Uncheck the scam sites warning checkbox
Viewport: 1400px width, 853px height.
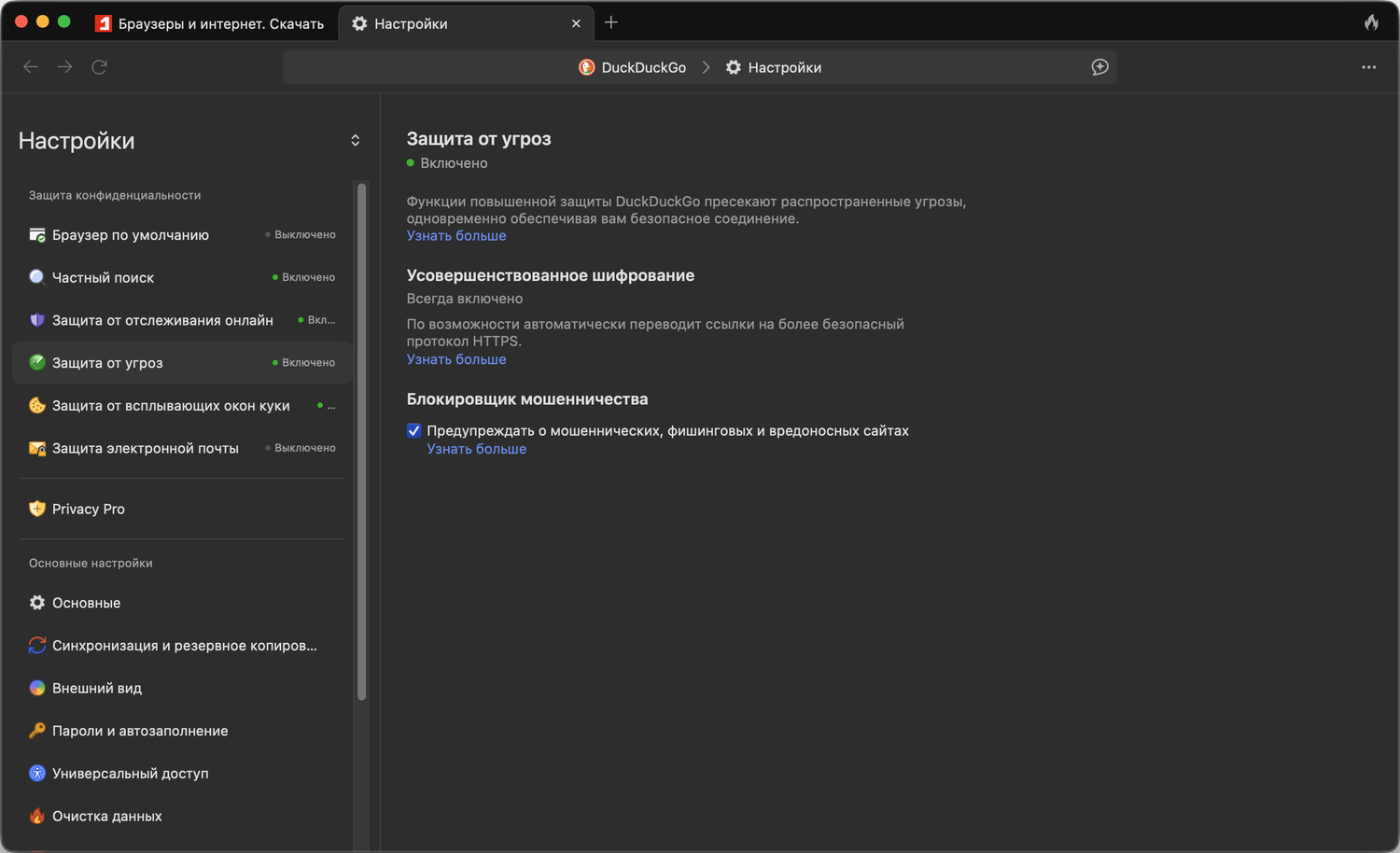tap(414, 430)
